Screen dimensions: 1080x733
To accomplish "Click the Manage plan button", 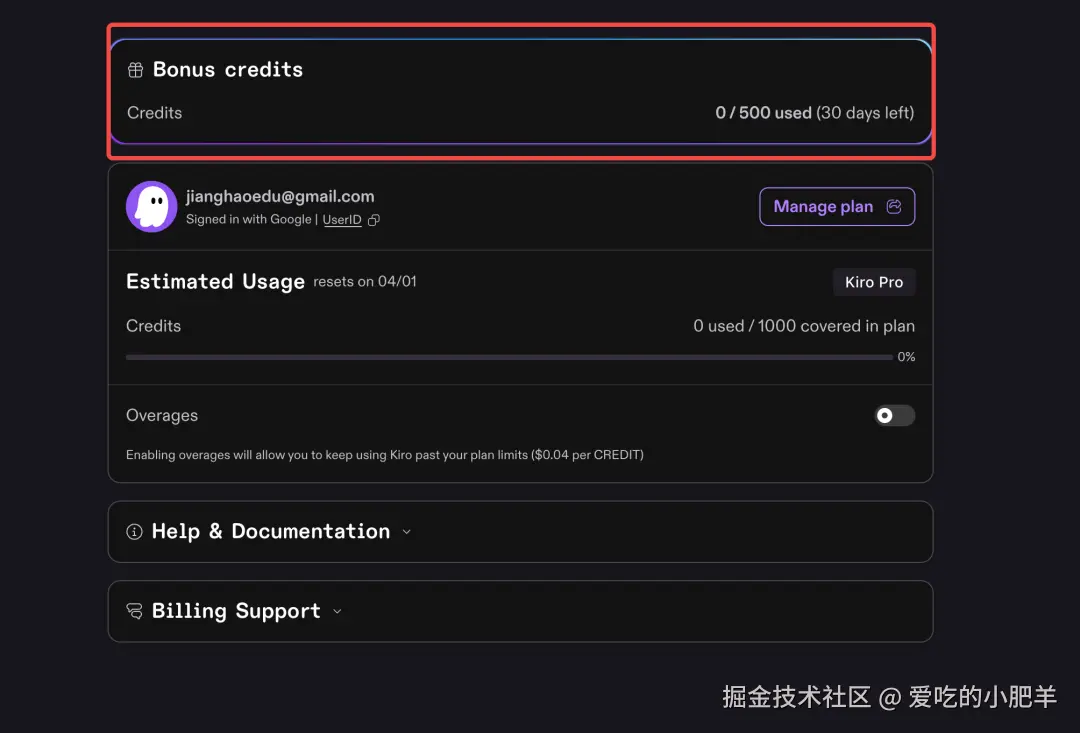I will point(837,207).
